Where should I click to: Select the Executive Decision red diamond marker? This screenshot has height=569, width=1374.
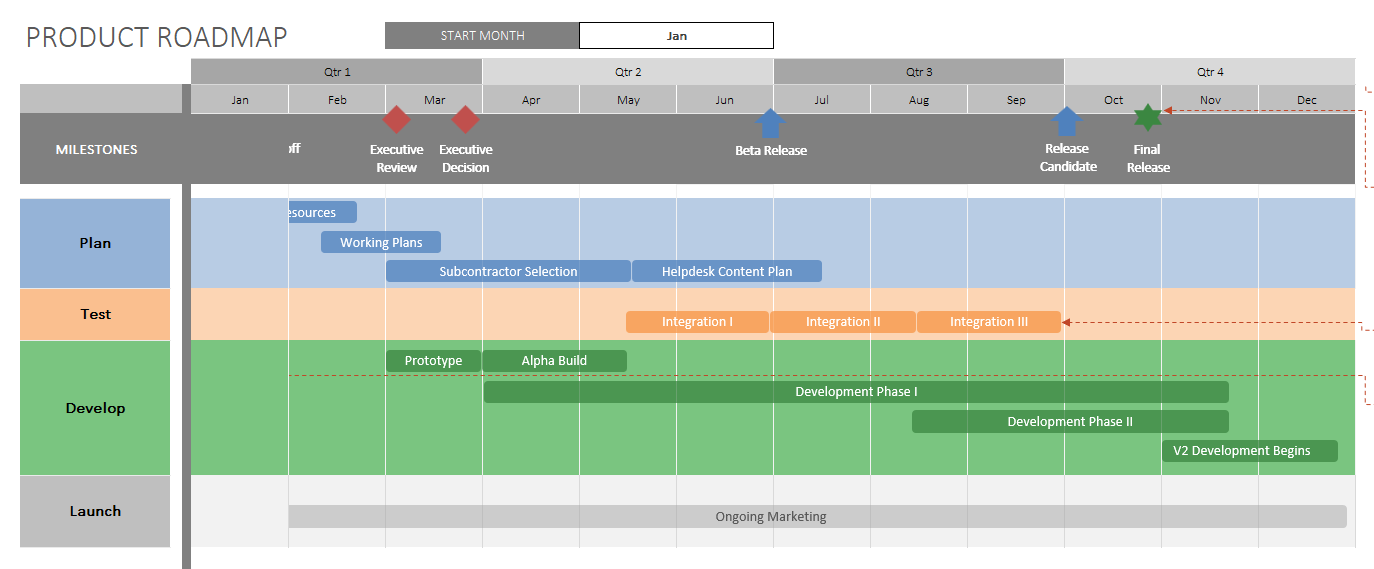tap(465, 119)
